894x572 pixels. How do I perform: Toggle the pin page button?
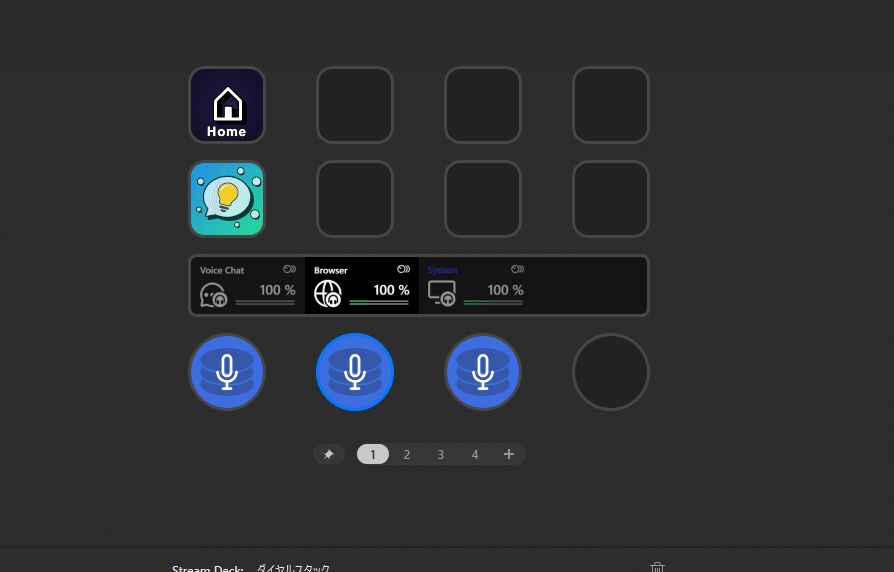(x=328, y=455)
